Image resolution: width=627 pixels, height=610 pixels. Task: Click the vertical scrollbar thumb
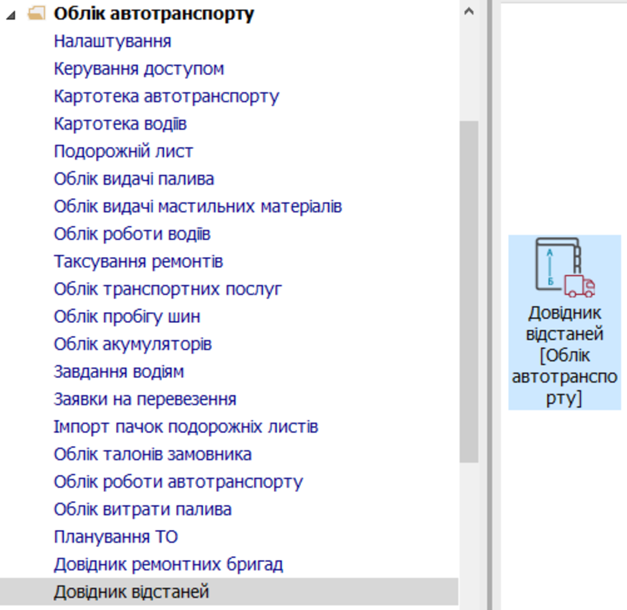pyautogui.click(x=469, y=292)
